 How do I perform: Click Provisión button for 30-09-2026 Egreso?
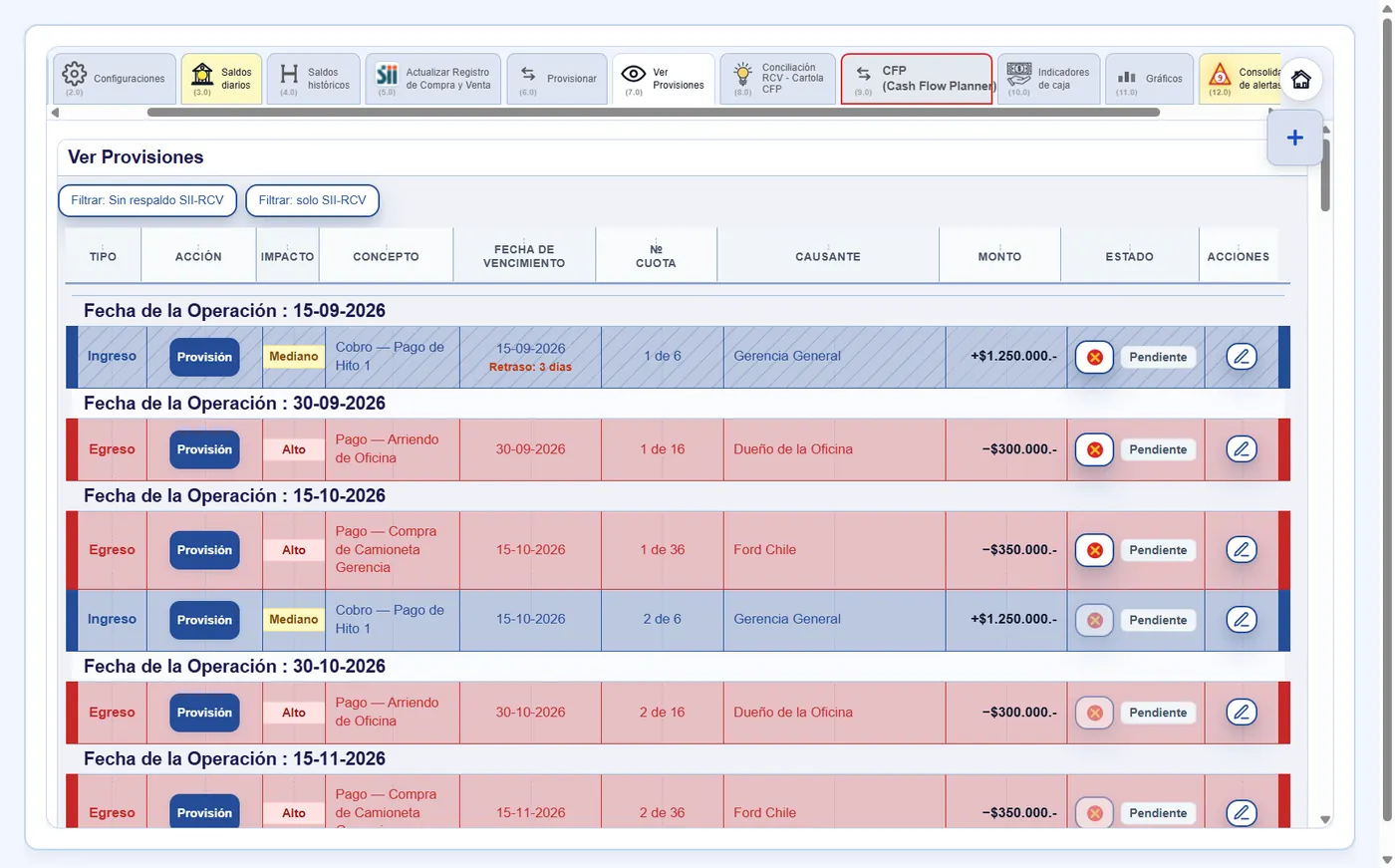click(204, 449)
